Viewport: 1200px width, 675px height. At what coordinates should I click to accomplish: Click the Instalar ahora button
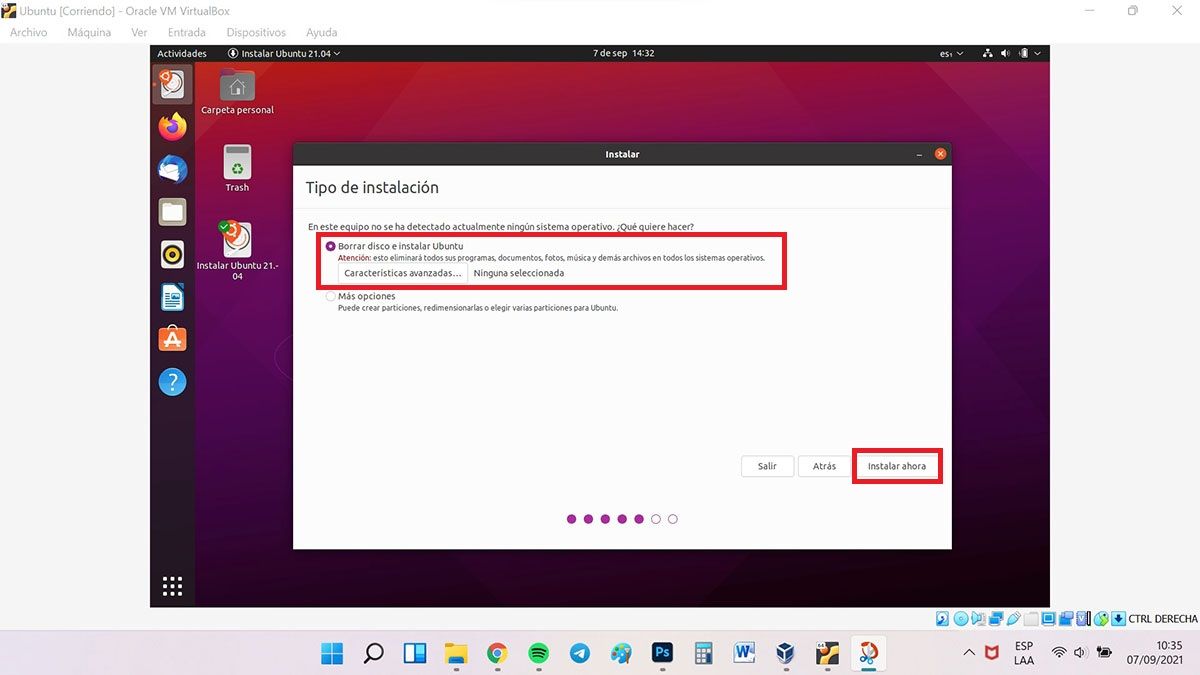pos(896,466)
